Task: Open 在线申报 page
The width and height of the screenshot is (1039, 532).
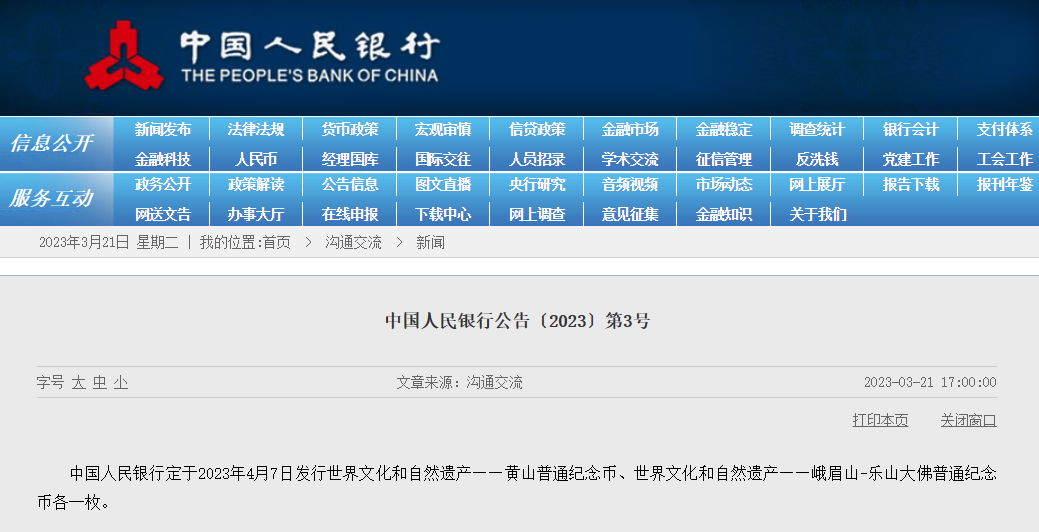Action: coord(350,214)
